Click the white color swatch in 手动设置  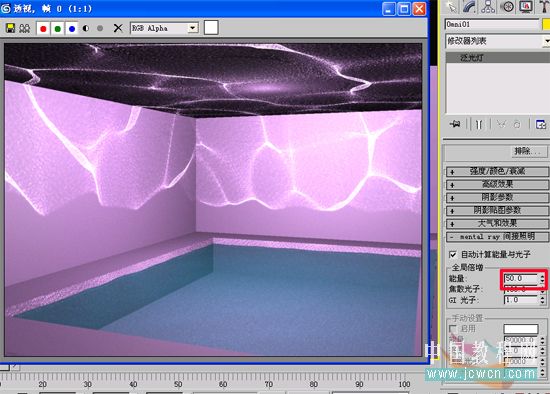(x=521, y=329)
